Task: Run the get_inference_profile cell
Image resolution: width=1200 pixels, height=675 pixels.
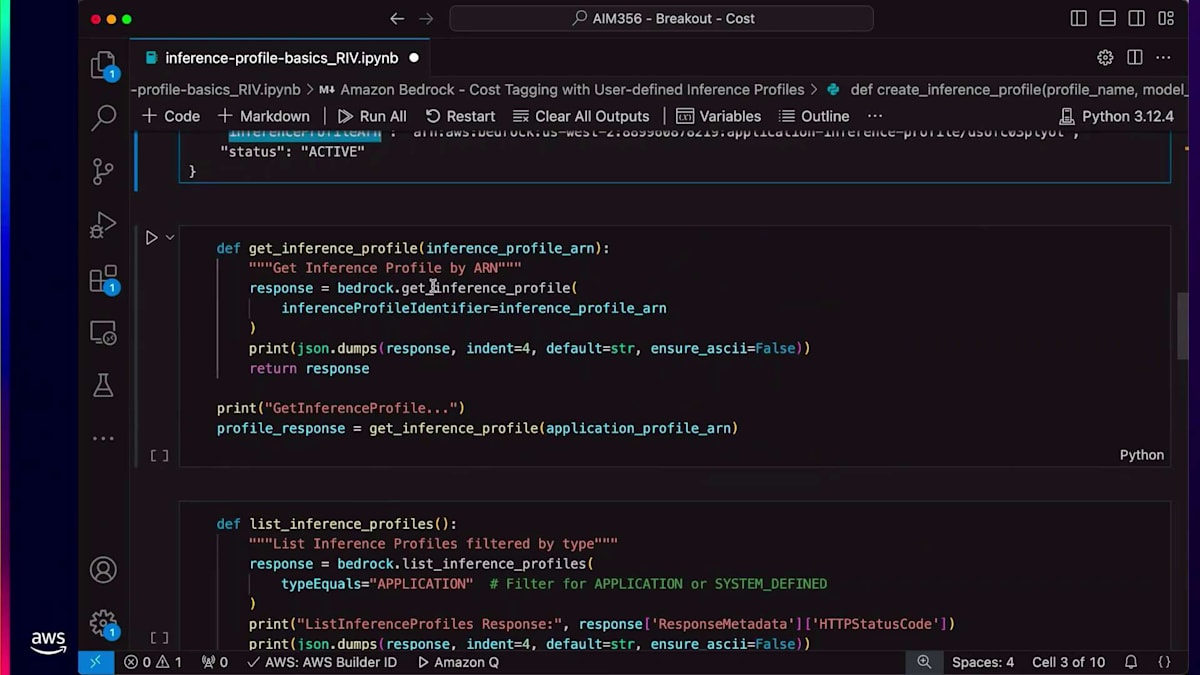Action: 151,238
